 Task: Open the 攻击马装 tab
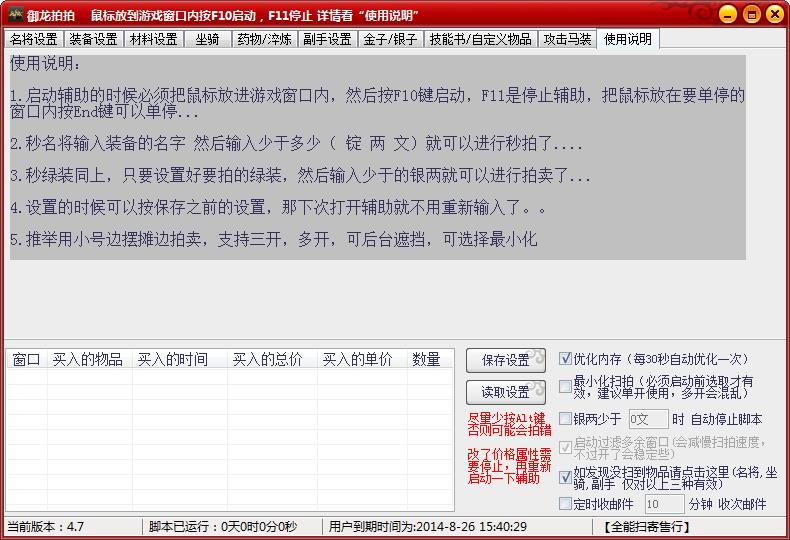pos(567,39)
